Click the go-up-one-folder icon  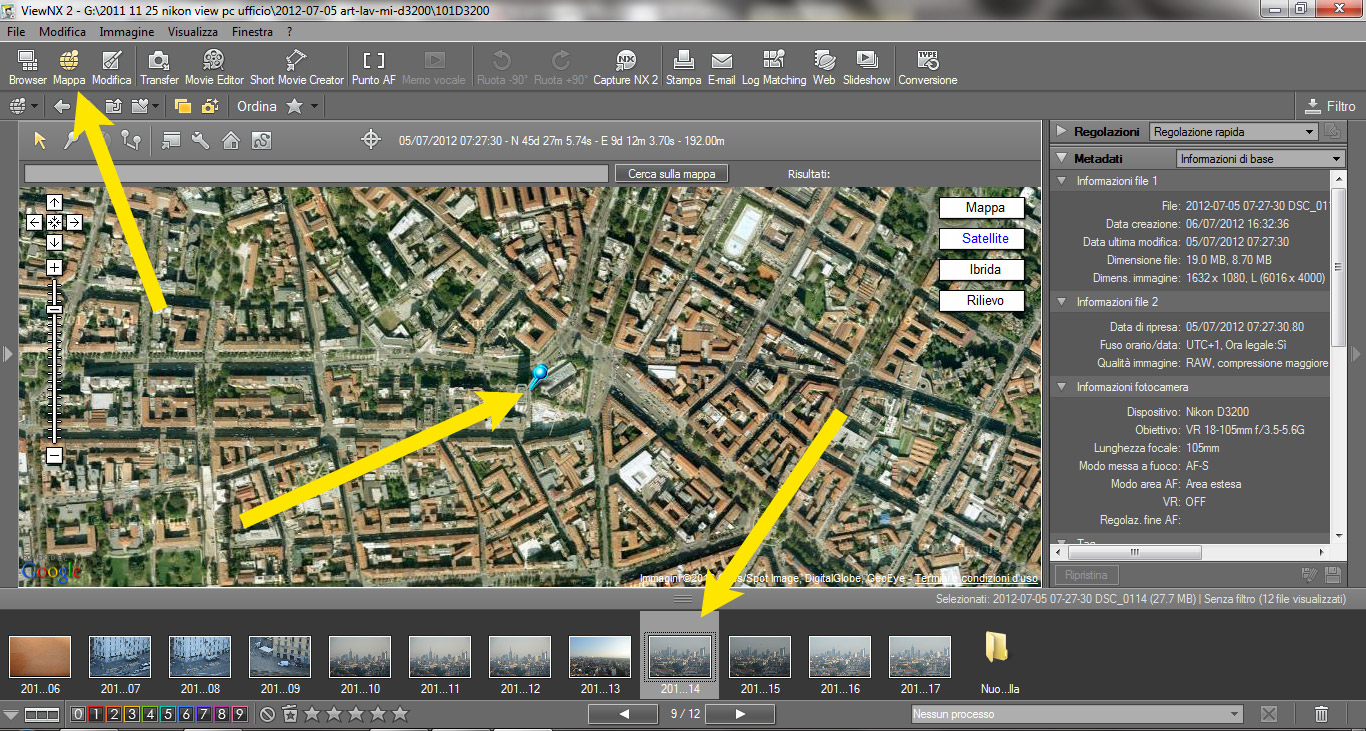pos(113,106)
